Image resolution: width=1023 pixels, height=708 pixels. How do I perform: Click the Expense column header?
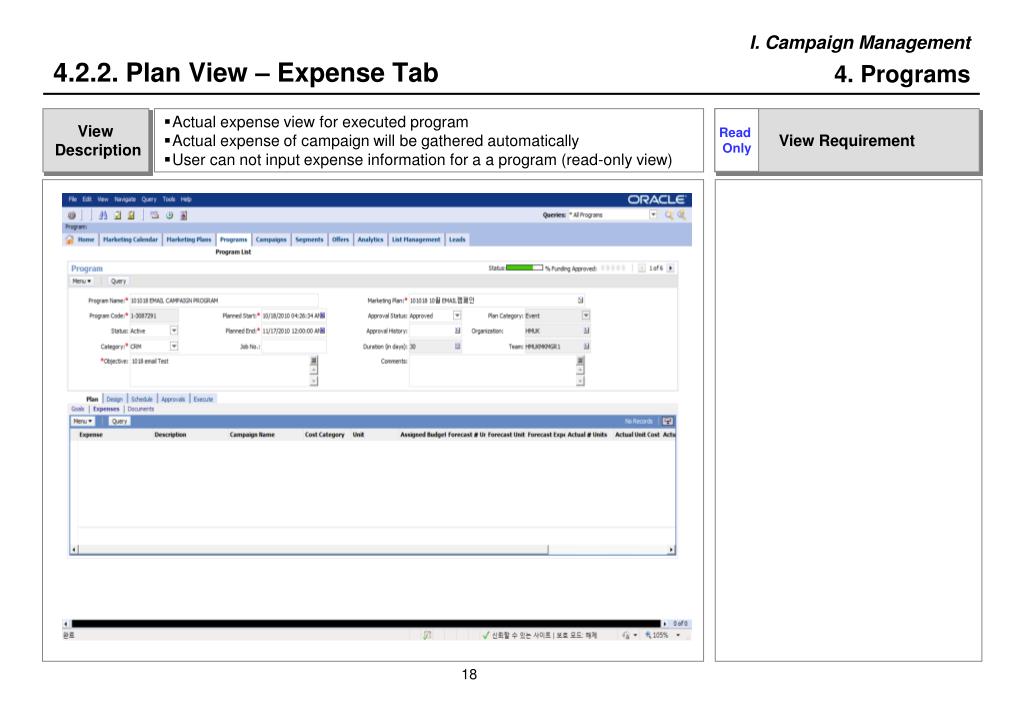(91, 435)
